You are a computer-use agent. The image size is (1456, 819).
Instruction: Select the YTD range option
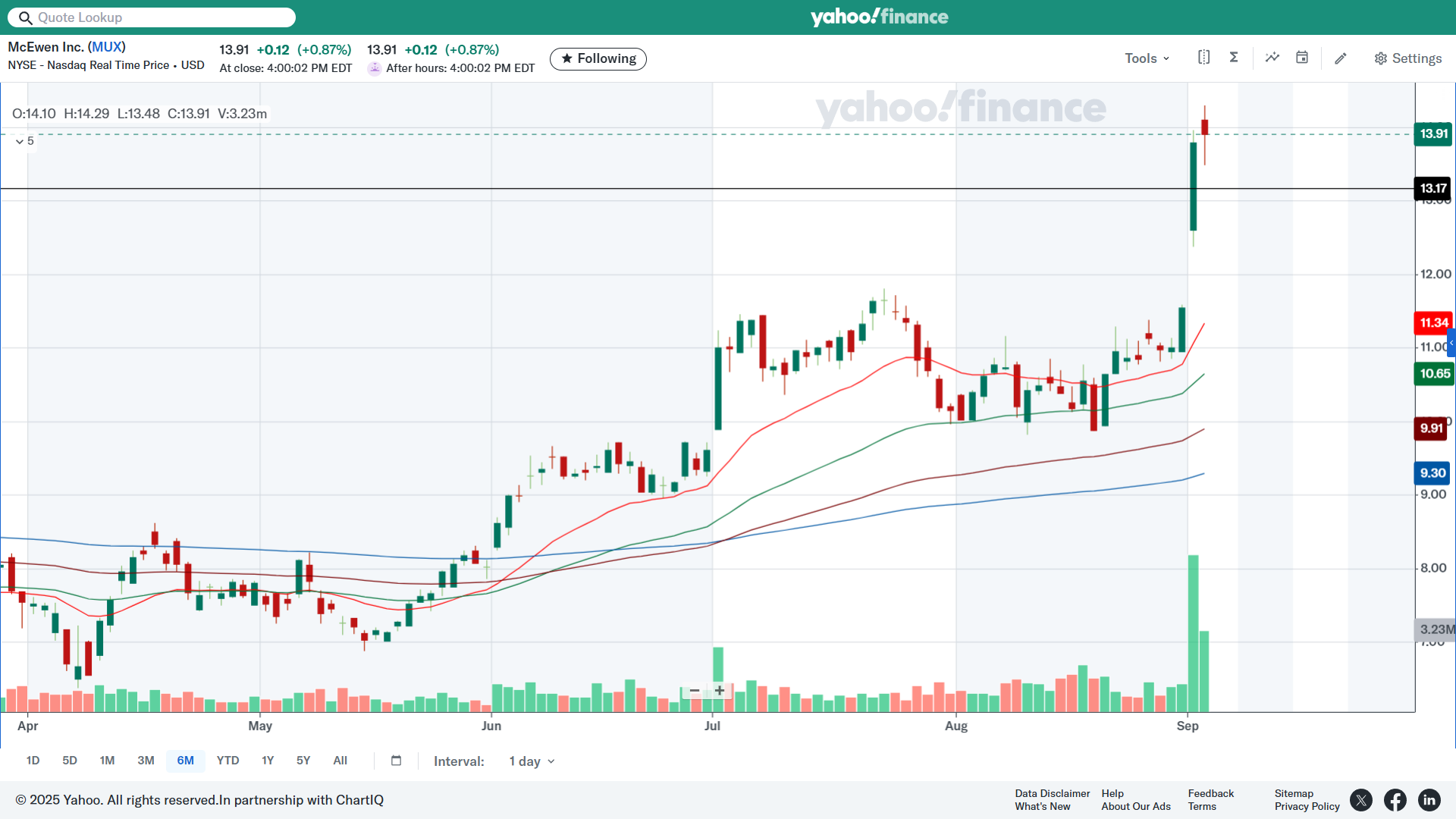(x=227, y=761)
